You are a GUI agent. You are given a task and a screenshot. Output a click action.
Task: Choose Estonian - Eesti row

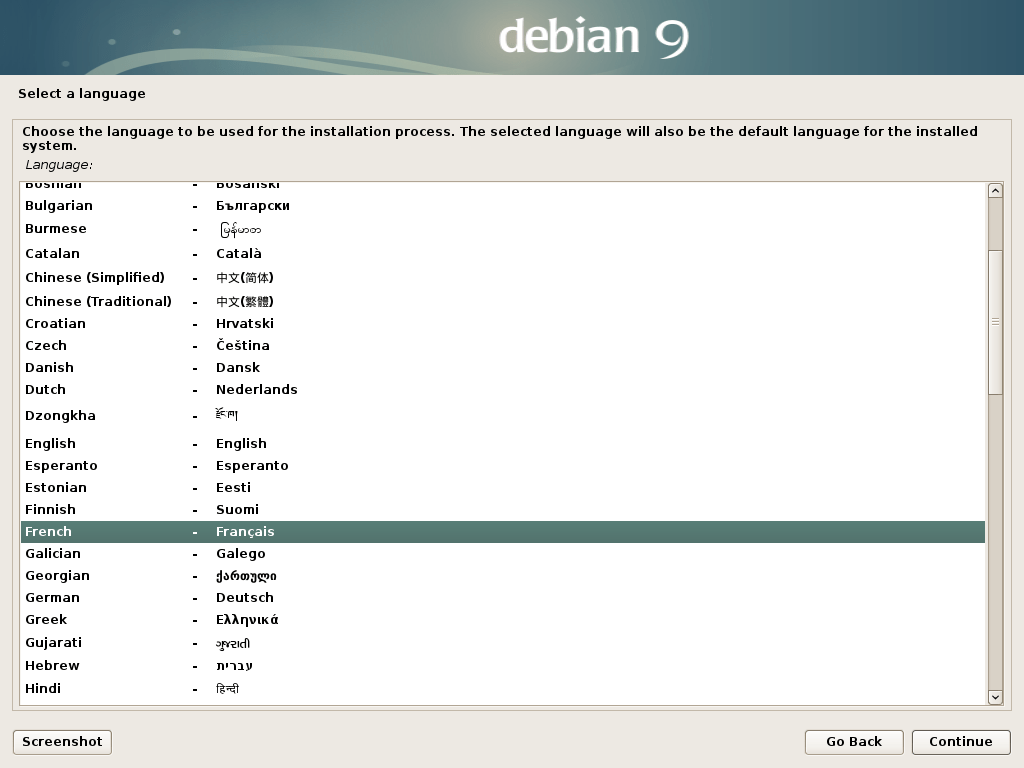[503, 488]
